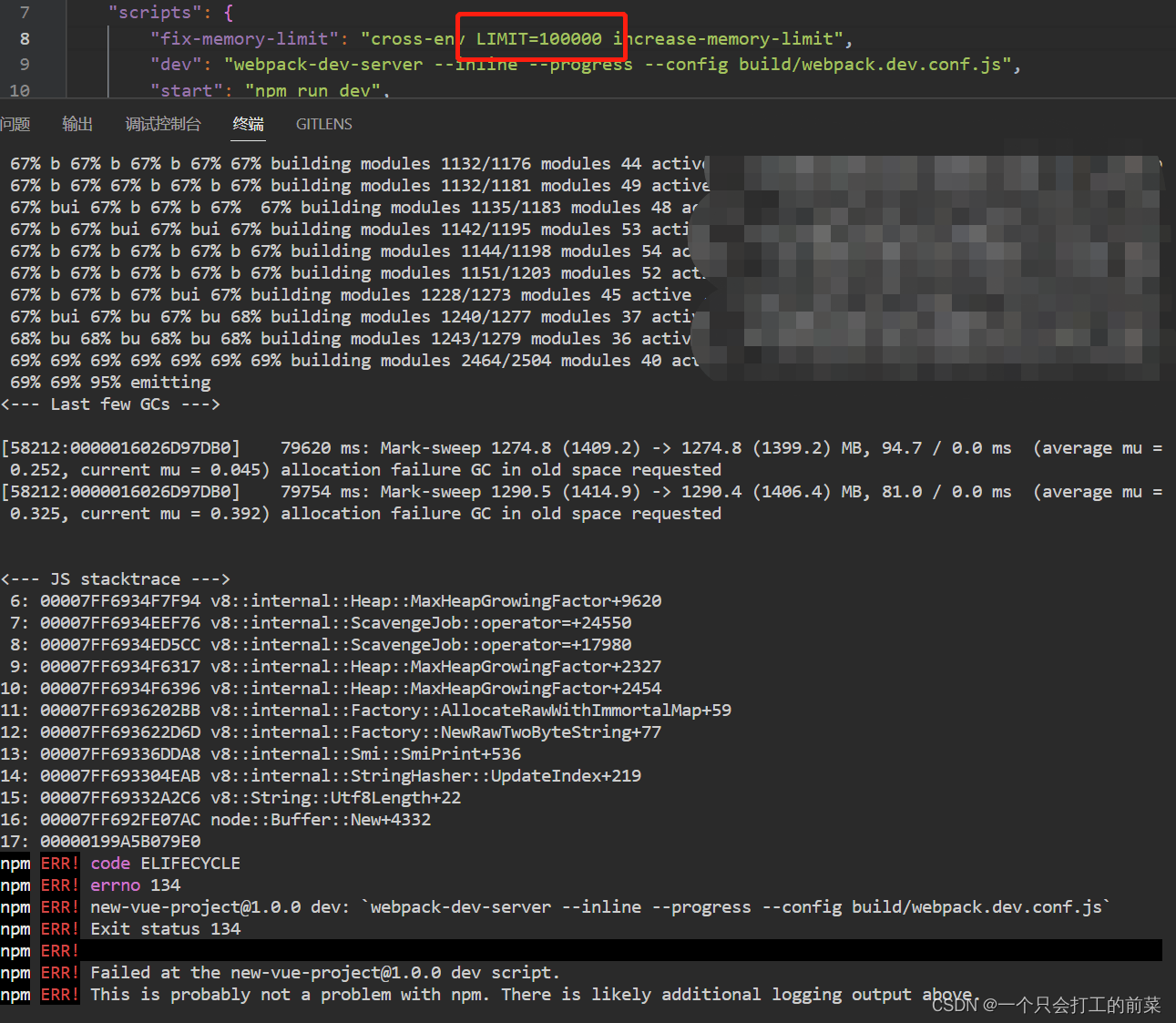Image resolution: width=1176 pixels, height=1023 pixels.
Task: Click stack frame 14 StringHasher::UpdateIndex+219
Action: coord(321,776)
